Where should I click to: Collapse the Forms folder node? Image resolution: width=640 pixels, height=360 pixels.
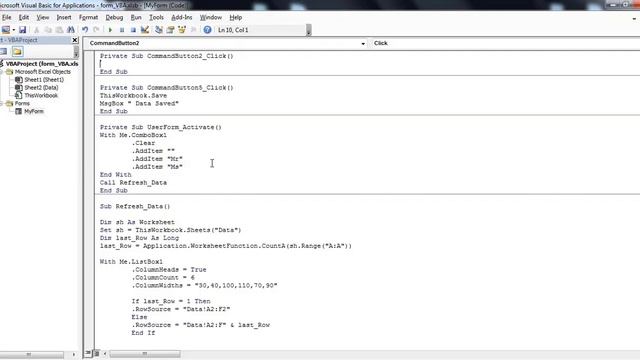click(x=2, y=104)
